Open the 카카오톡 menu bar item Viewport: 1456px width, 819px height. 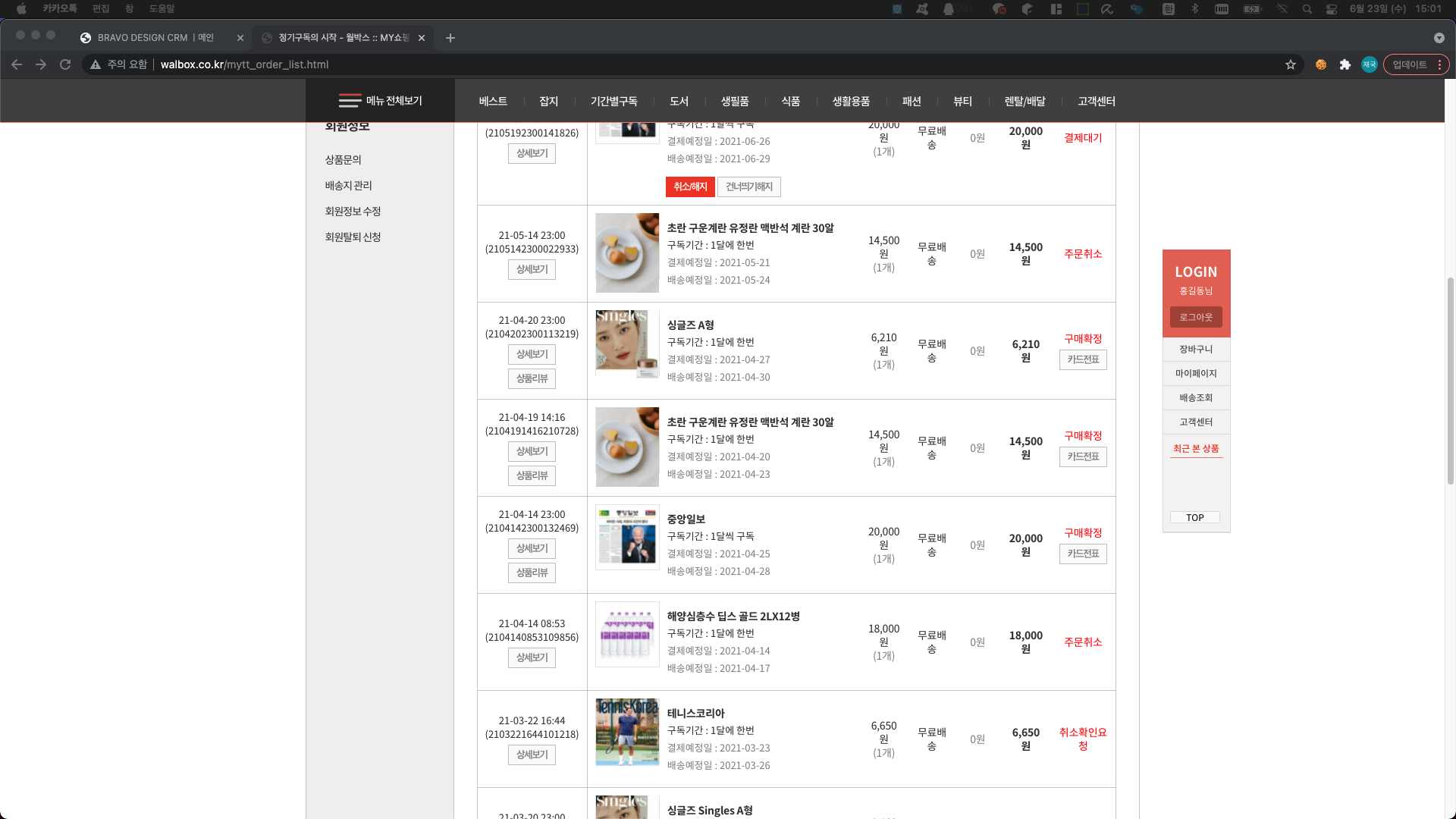pos(60,9)
